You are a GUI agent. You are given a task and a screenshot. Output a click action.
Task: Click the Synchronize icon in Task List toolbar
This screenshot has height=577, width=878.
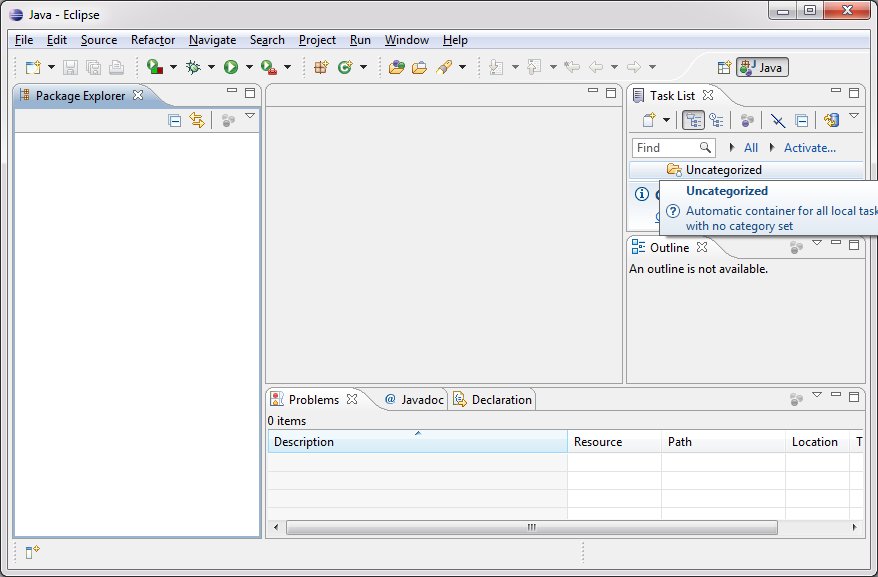click(830, 120)
